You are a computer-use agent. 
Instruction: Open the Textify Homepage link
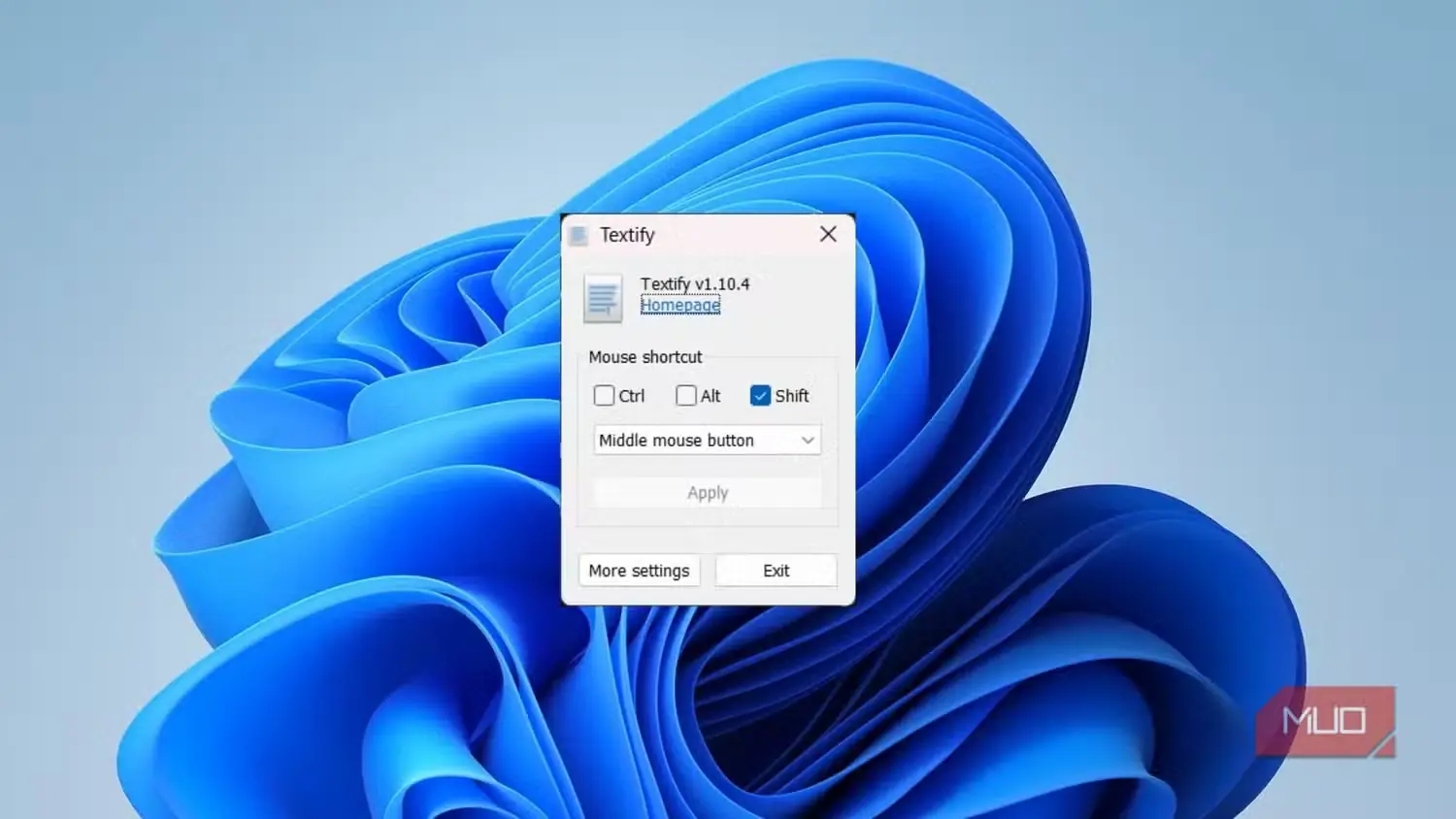(x=679, y=305)
